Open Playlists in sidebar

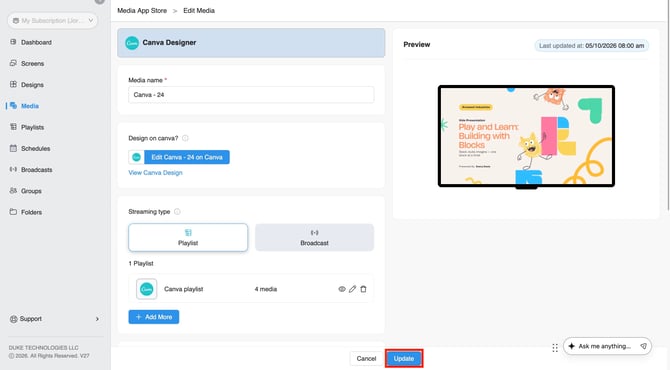coord(32,127)
